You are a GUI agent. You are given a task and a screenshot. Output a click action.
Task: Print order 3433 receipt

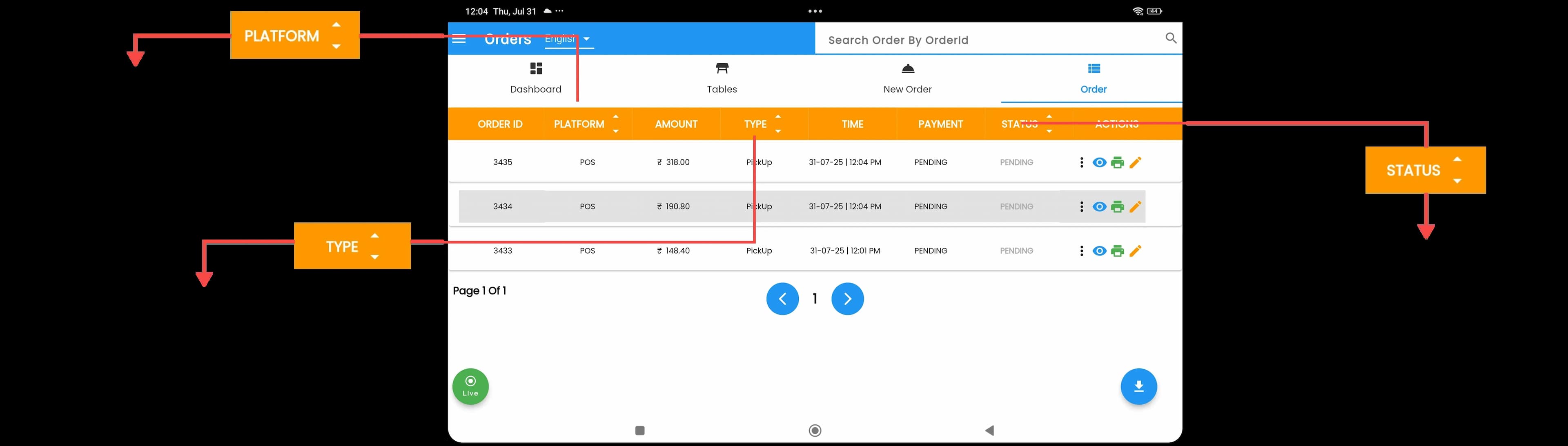click(x=1117, y=251)
